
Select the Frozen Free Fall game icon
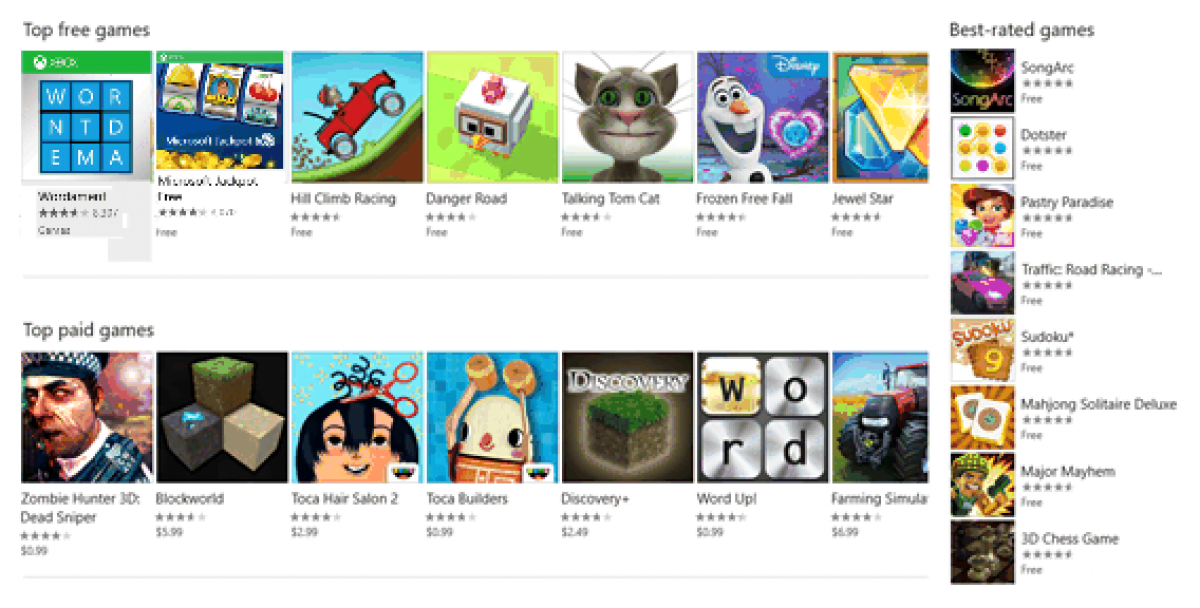pos(762,117)
